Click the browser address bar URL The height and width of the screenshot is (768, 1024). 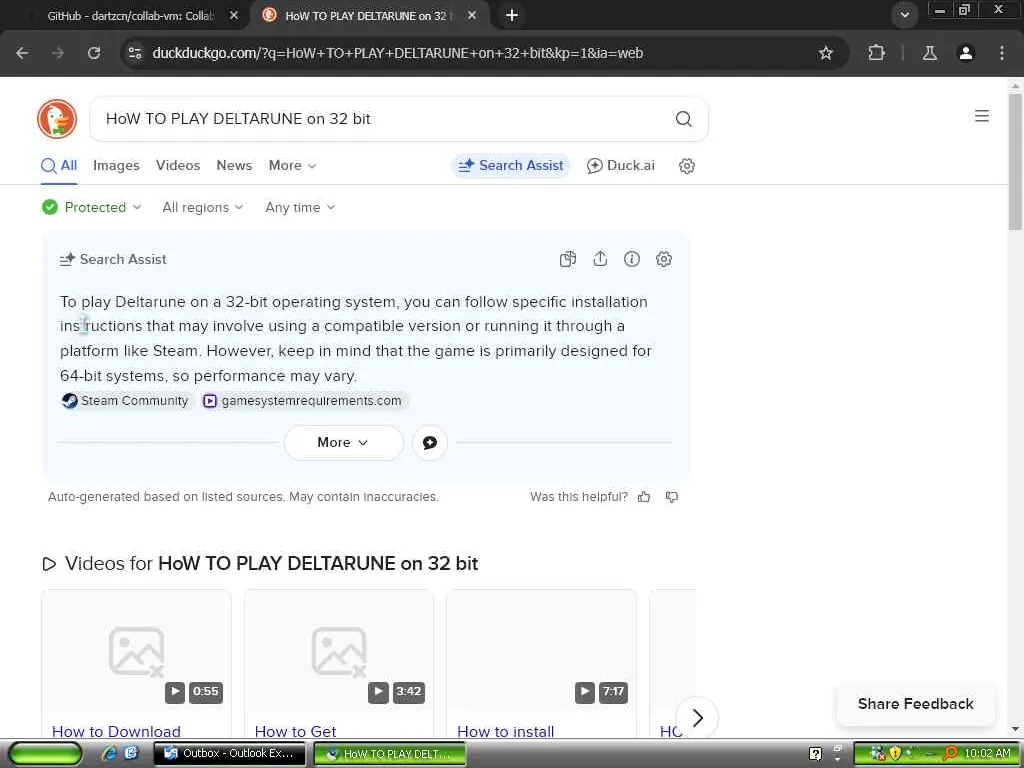point(397,53)
